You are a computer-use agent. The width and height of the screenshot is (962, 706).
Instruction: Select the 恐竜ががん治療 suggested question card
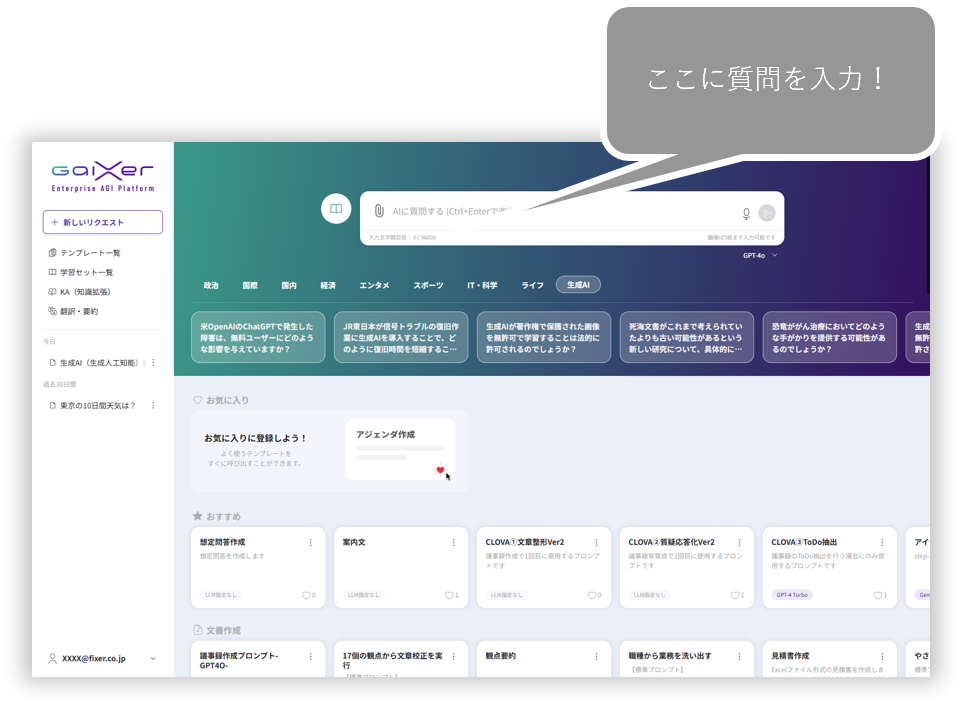coord(829,338)
